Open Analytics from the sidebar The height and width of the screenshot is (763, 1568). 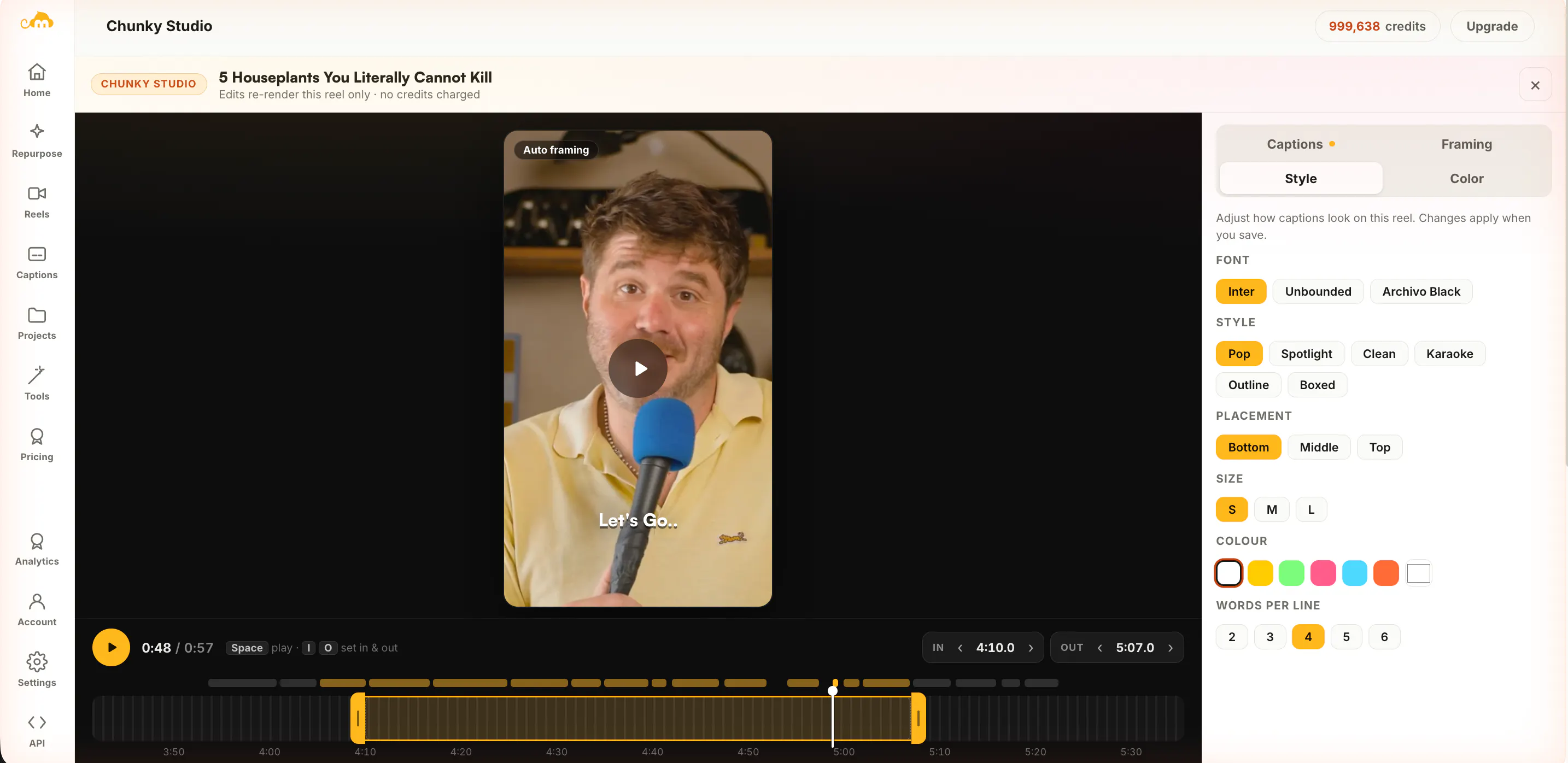click(x=37, y=550)
